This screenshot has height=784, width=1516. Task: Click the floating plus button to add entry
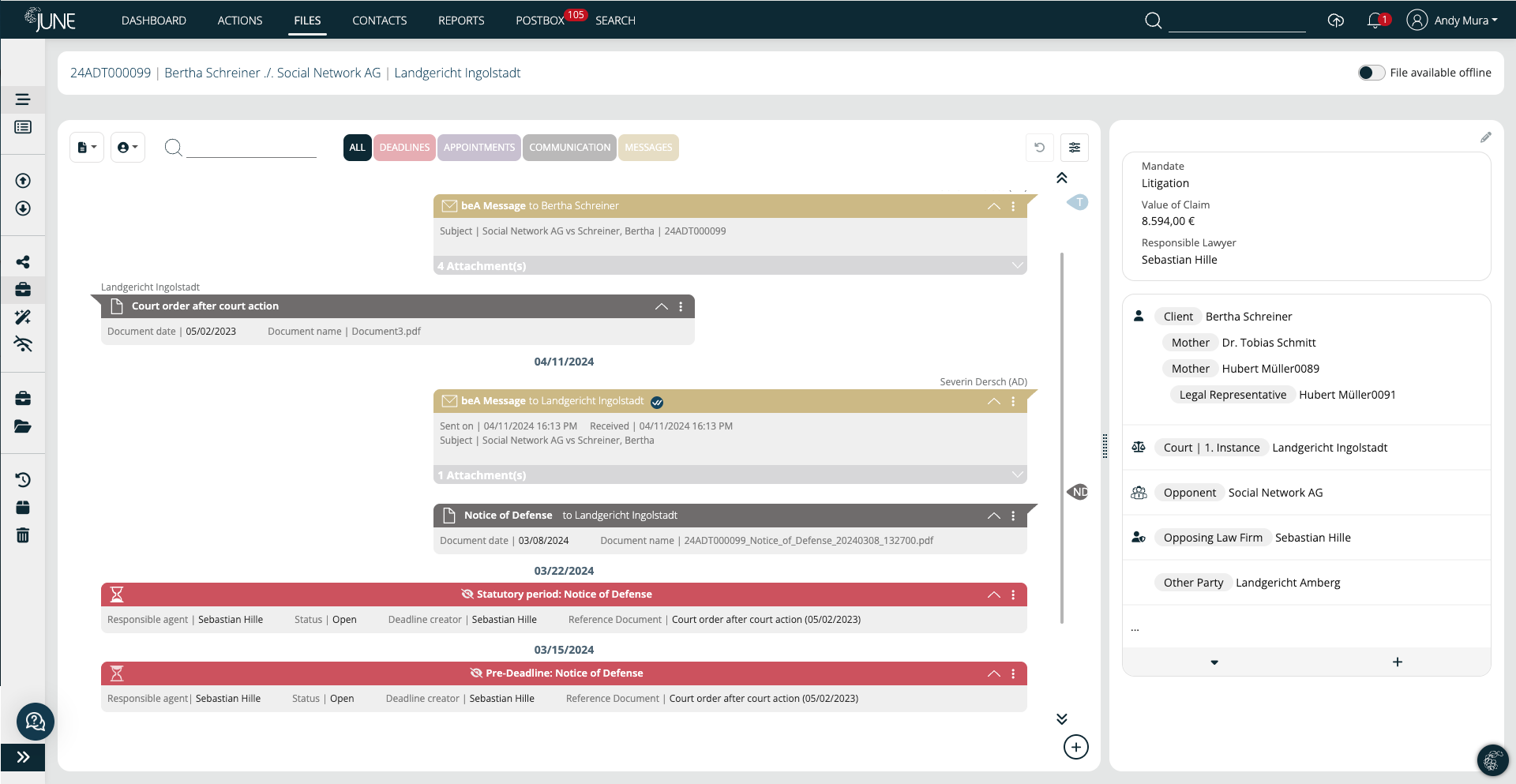tap(1076, 747)
